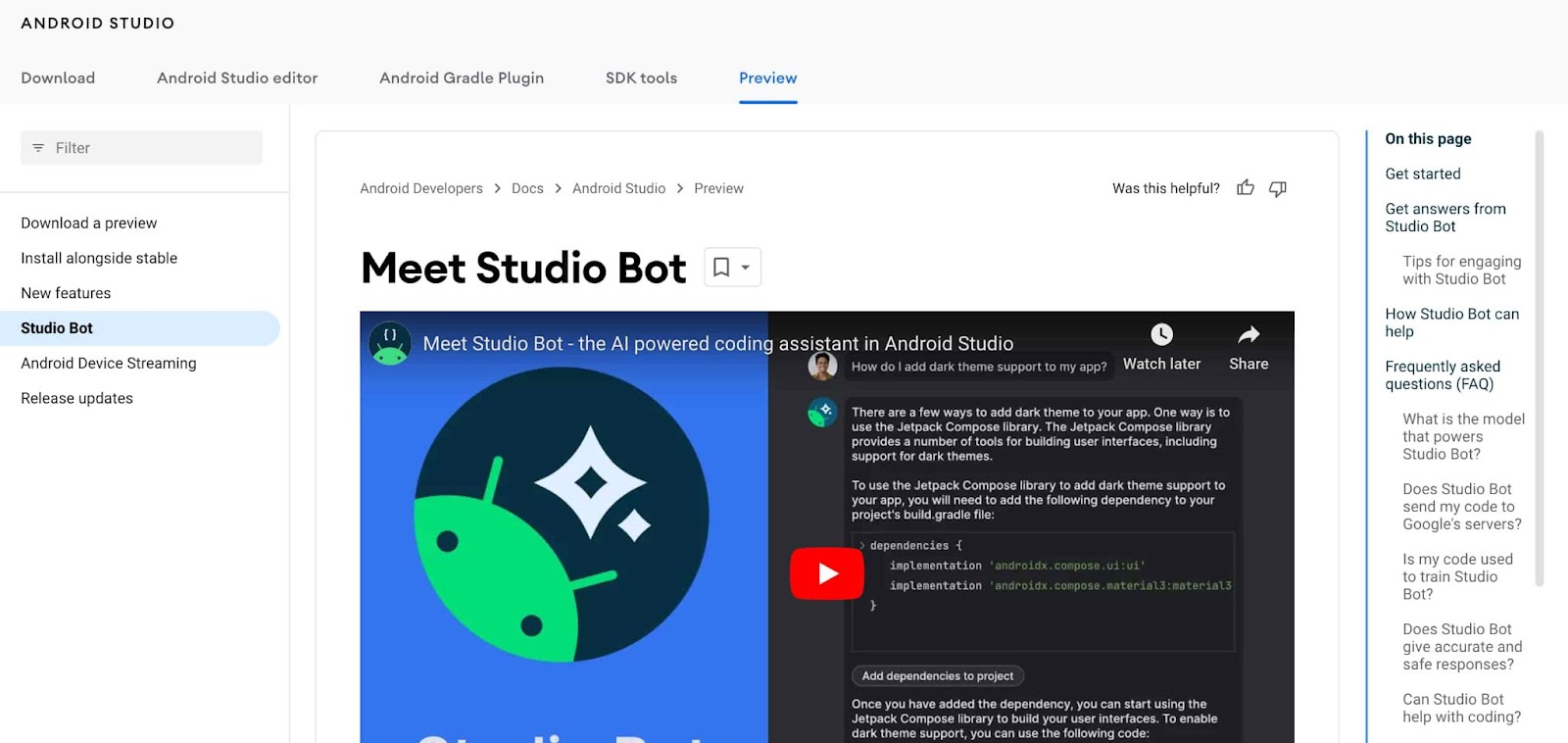This screenshot has height=743, width=1568.
Task: Open the Release updates sidebar item
Action: 77,399
